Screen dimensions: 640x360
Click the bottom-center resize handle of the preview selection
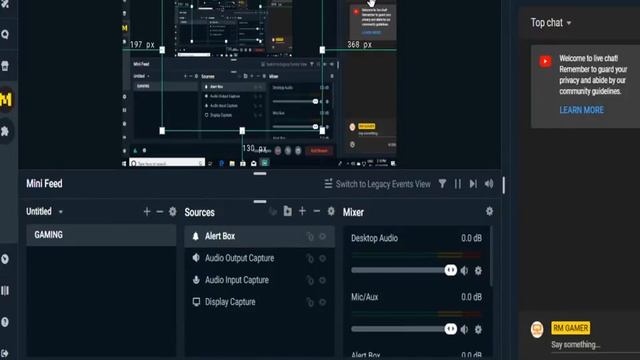242,131
